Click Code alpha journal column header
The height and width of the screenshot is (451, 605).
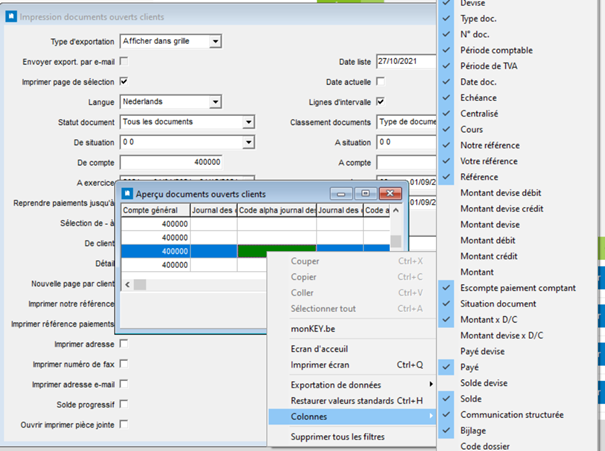277,210
